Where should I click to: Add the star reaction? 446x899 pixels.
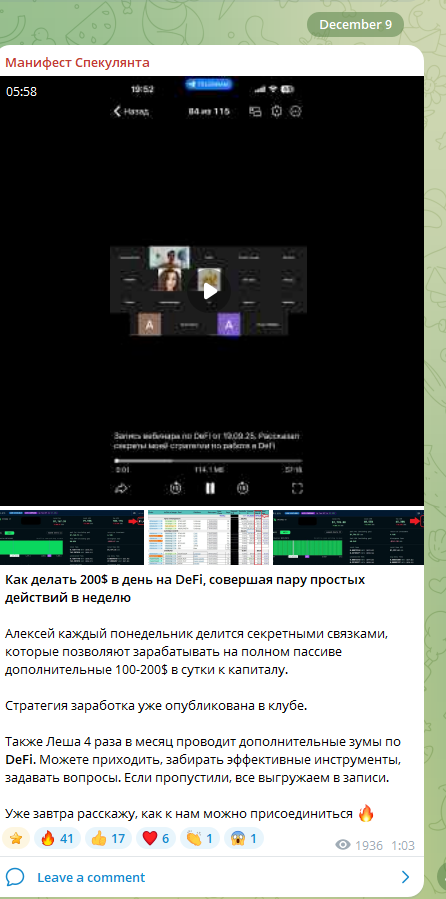click(x=16, y=838)
